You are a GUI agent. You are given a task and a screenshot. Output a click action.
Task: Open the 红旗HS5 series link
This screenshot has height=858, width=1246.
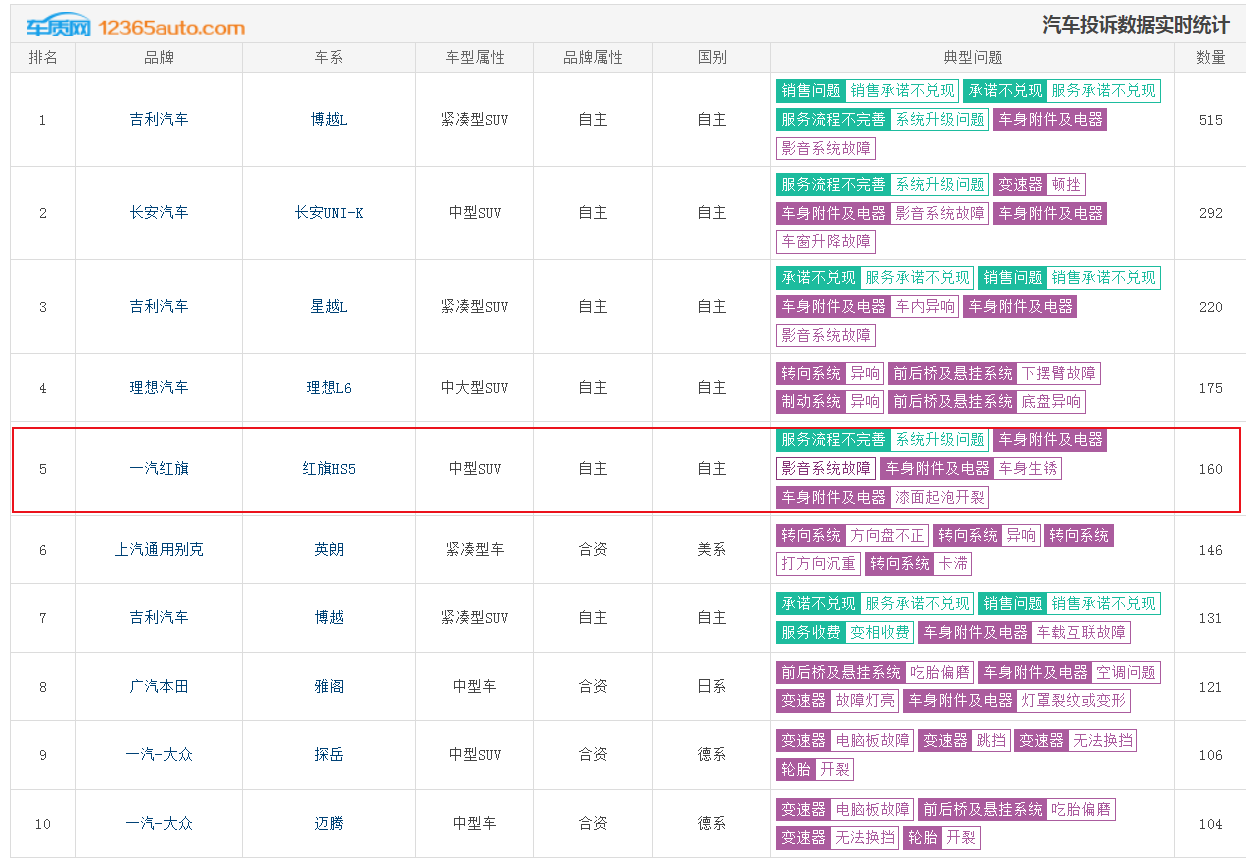(x=329, y=469)
